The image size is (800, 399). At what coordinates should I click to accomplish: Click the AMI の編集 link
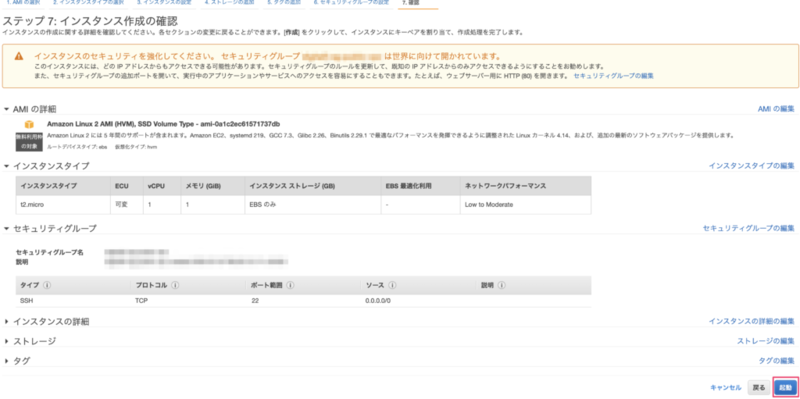pos(776,109)
